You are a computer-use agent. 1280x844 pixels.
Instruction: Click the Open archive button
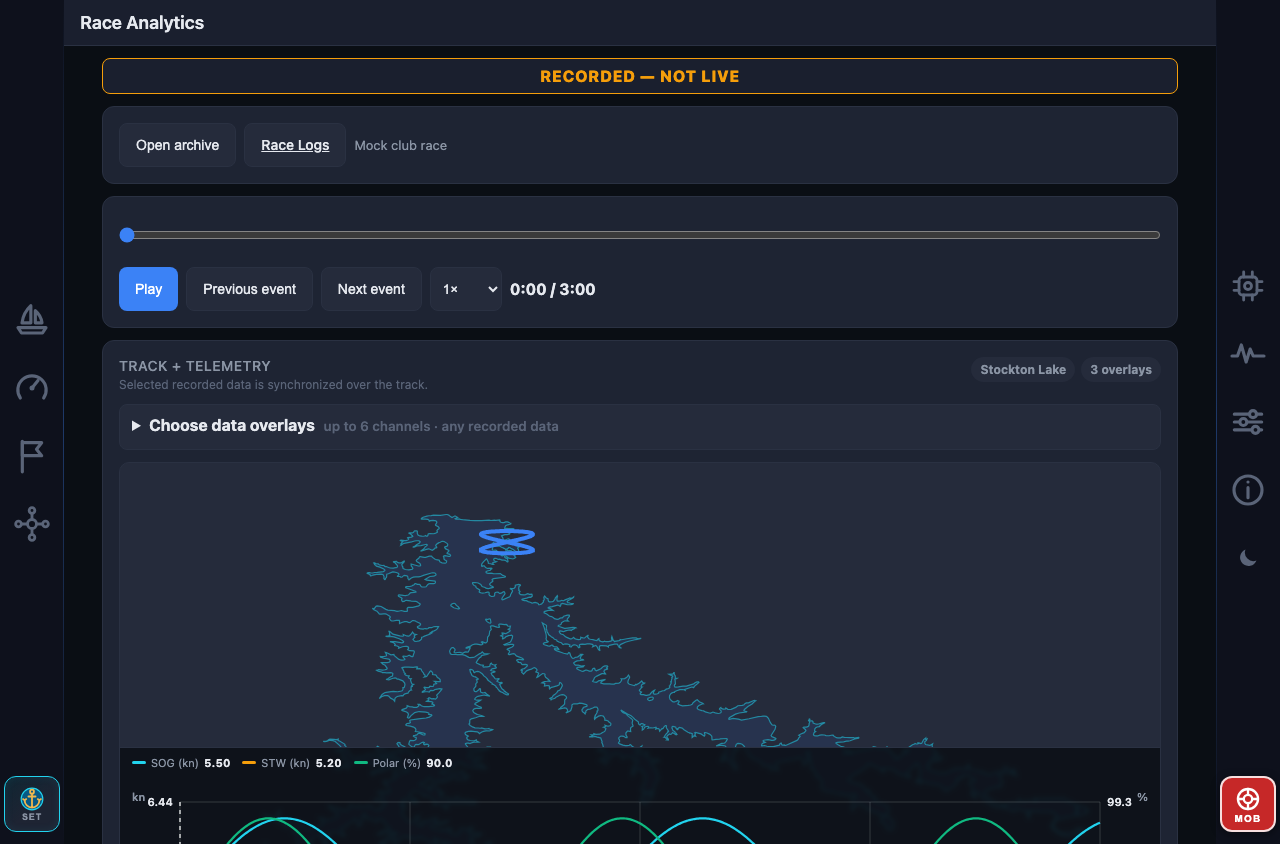point(177,145)
